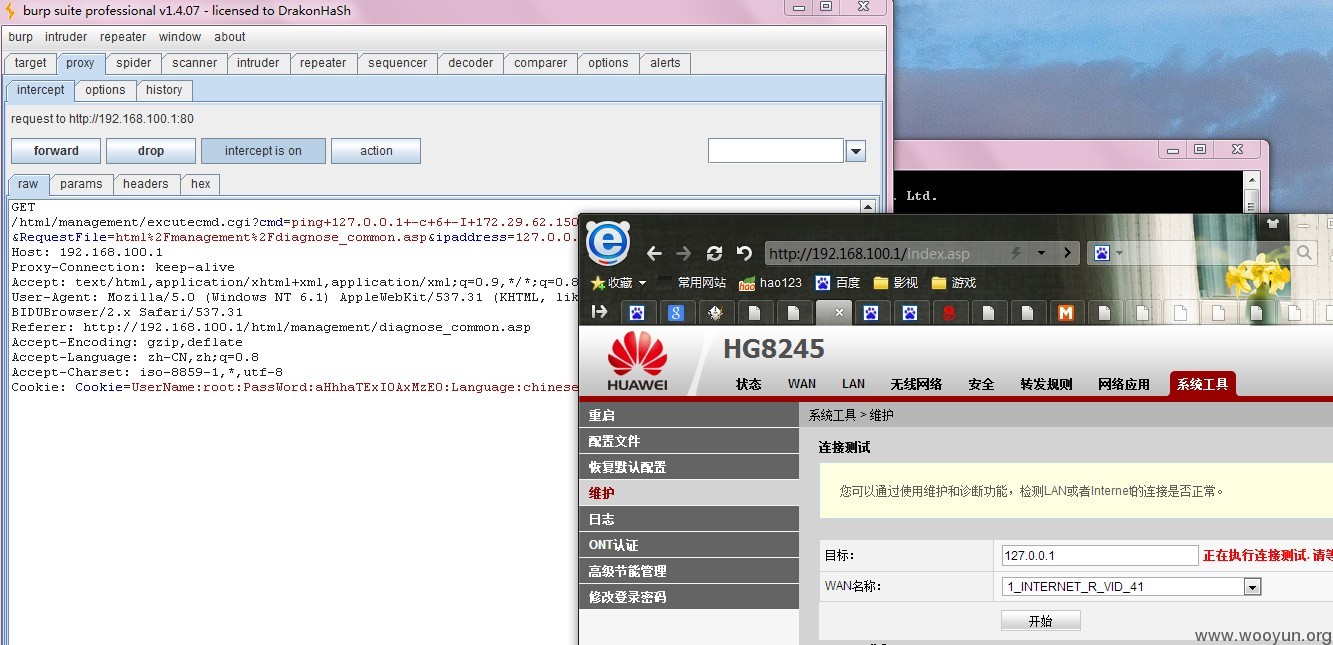Open the burp menu in the menu bar
1333x645 pixels.
pyautogui.click(x=20, y=37)
